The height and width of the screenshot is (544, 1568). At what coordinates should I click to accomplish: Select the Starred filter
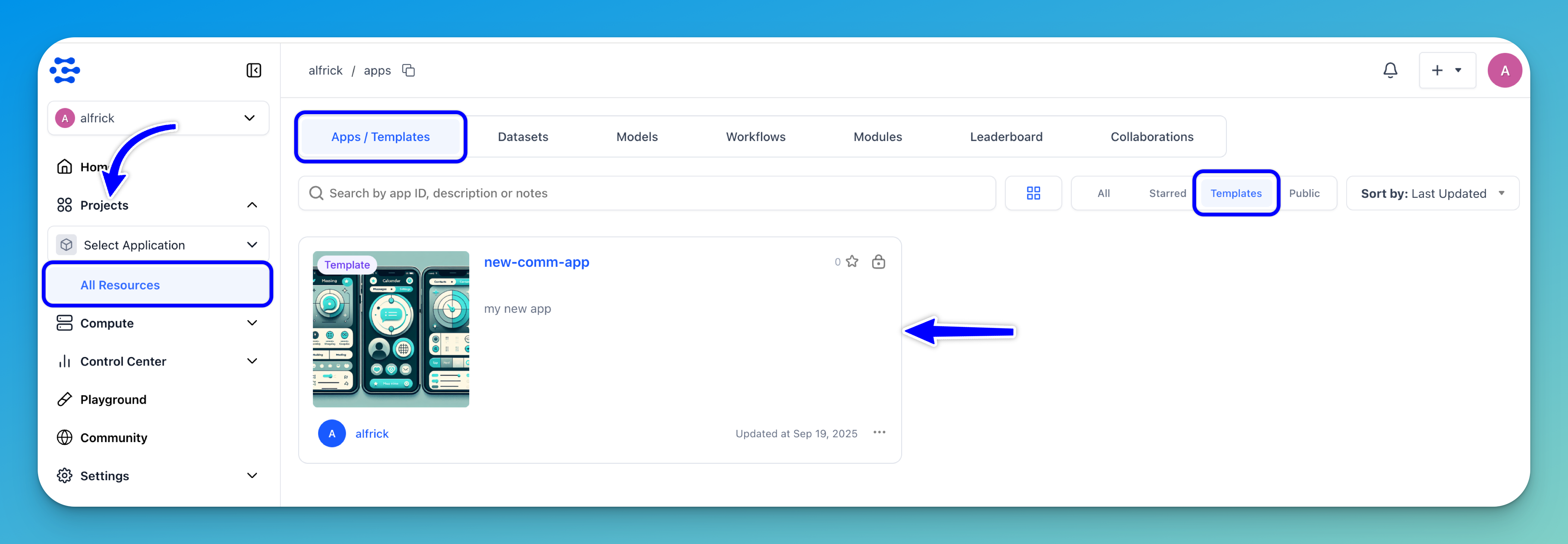pyautogui.click(x=1167, y=194)
